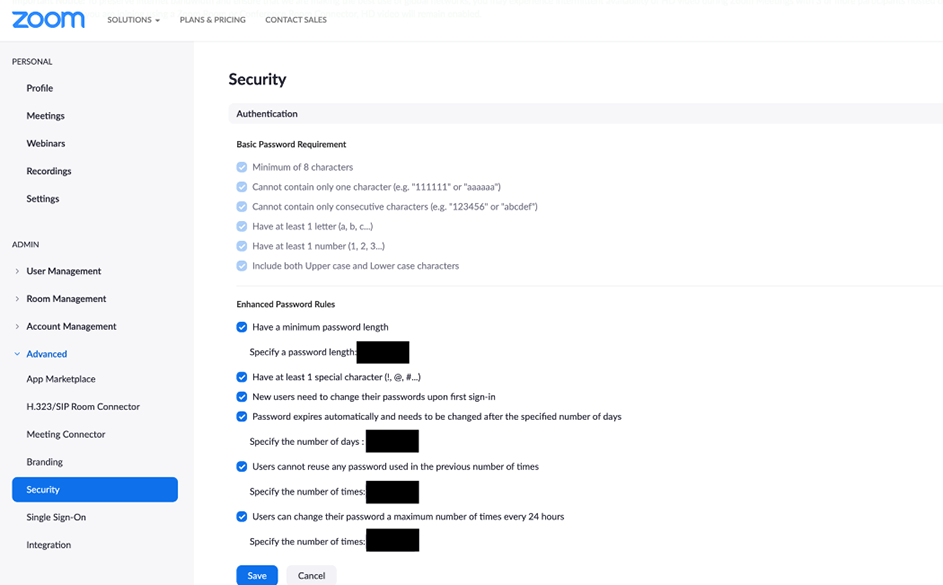Image resolution: width=943 pixels, height=585 pixels.
Task: Expand the Room Management section
Action: coord(66,299)
